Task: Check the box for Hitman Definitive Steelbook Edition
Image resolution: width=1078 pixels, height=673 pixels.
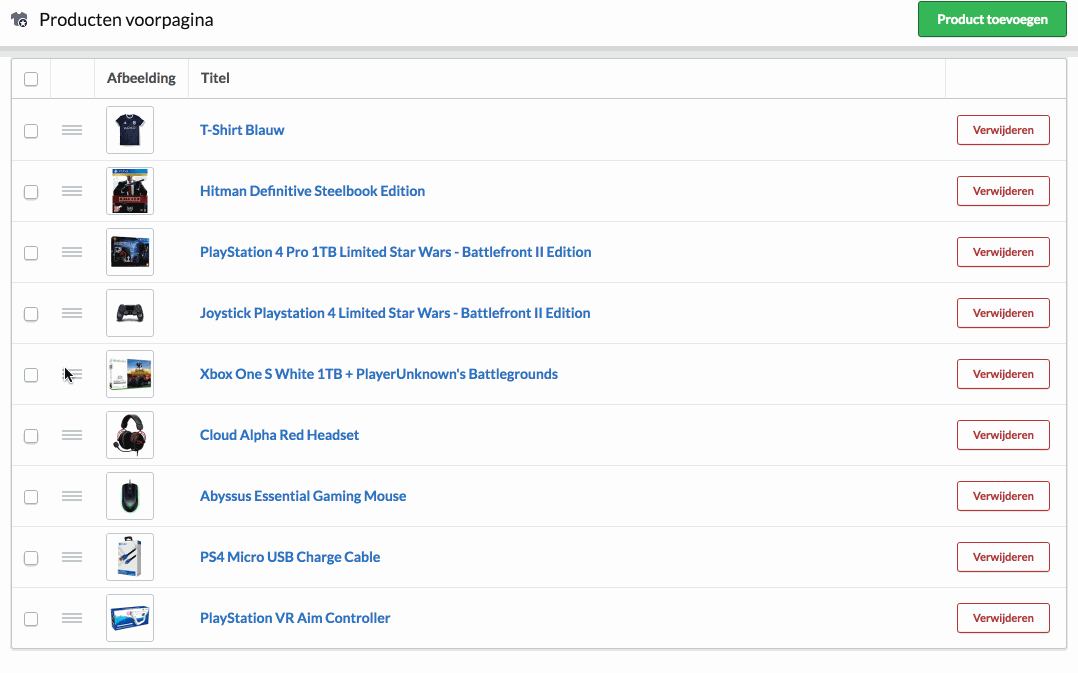Action: click(x=31, y=192)
